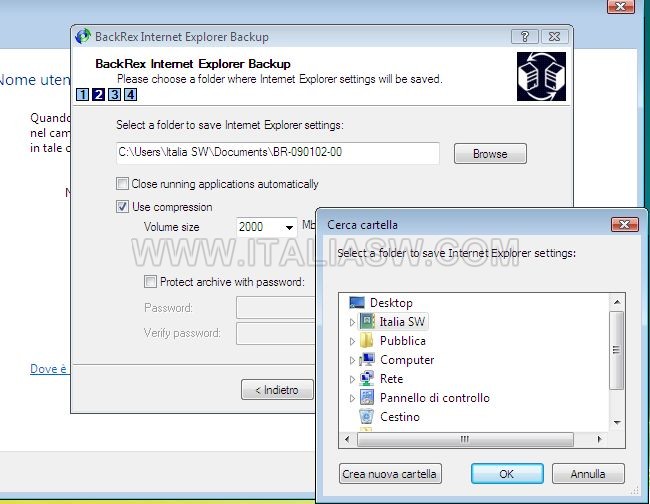This screenshot has height=504, width=650.
Task: Enable Protect archive with password
Action: tap(150, 282)
